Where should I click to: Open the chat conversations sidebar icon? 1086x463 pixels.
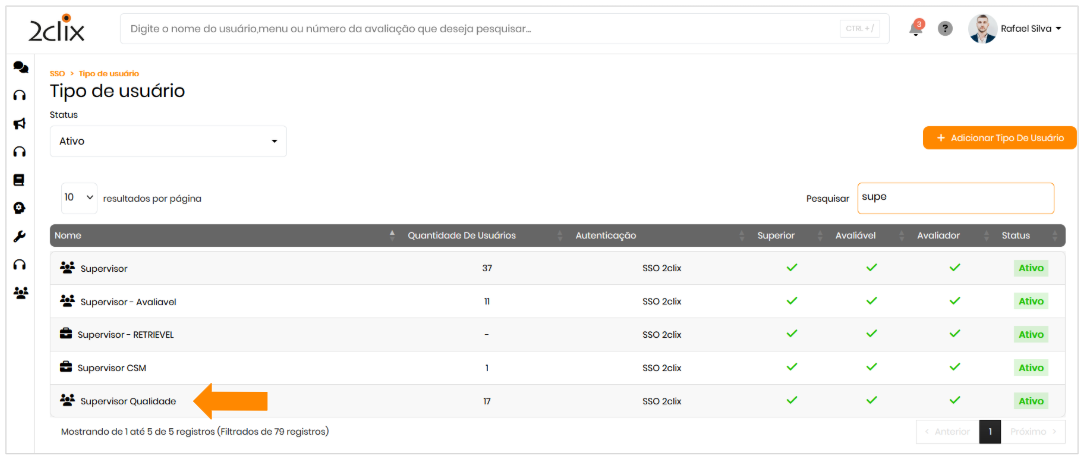(x=19, y=67)
